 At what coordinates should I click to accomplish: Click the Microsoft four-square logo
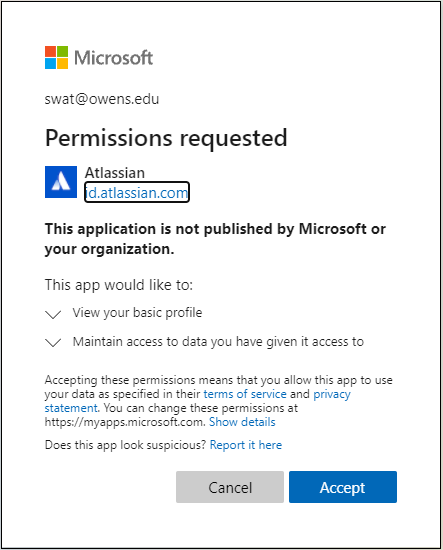coord(56,58)
